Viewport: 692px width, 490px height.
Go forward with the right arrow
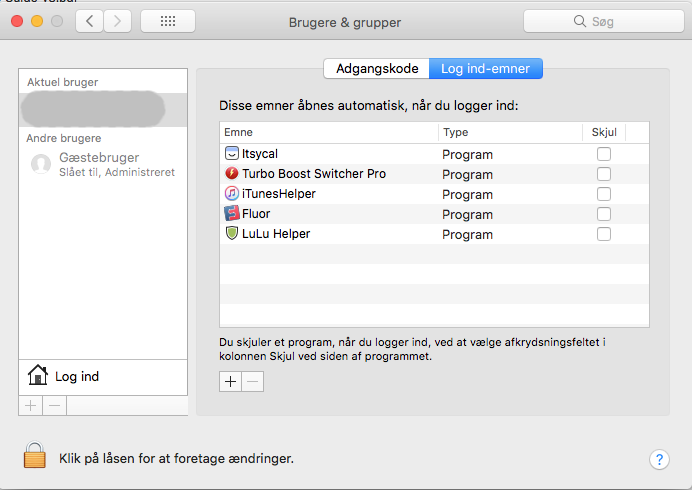click(x=117, y=21)
